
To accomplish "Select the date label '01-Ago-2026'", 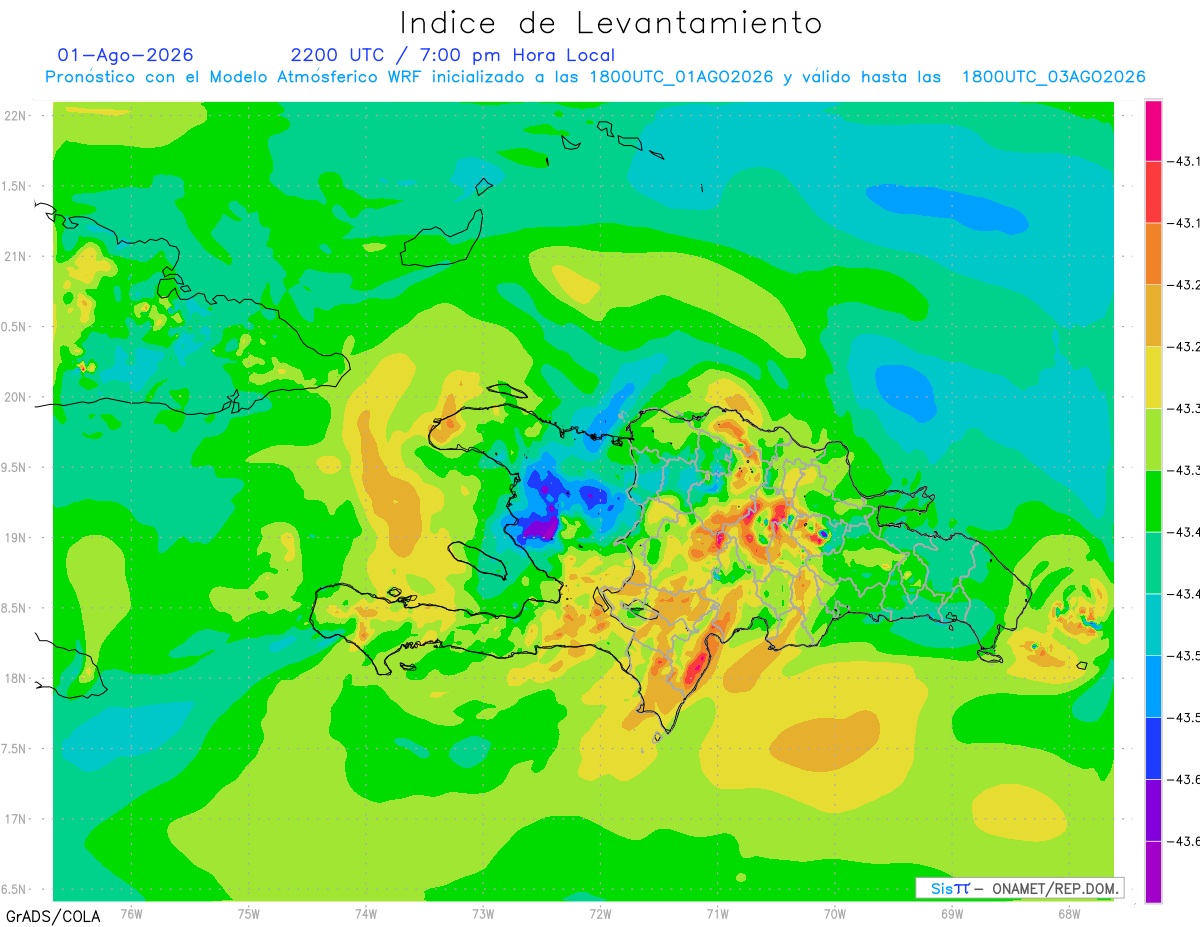I will tap(126, 55).
